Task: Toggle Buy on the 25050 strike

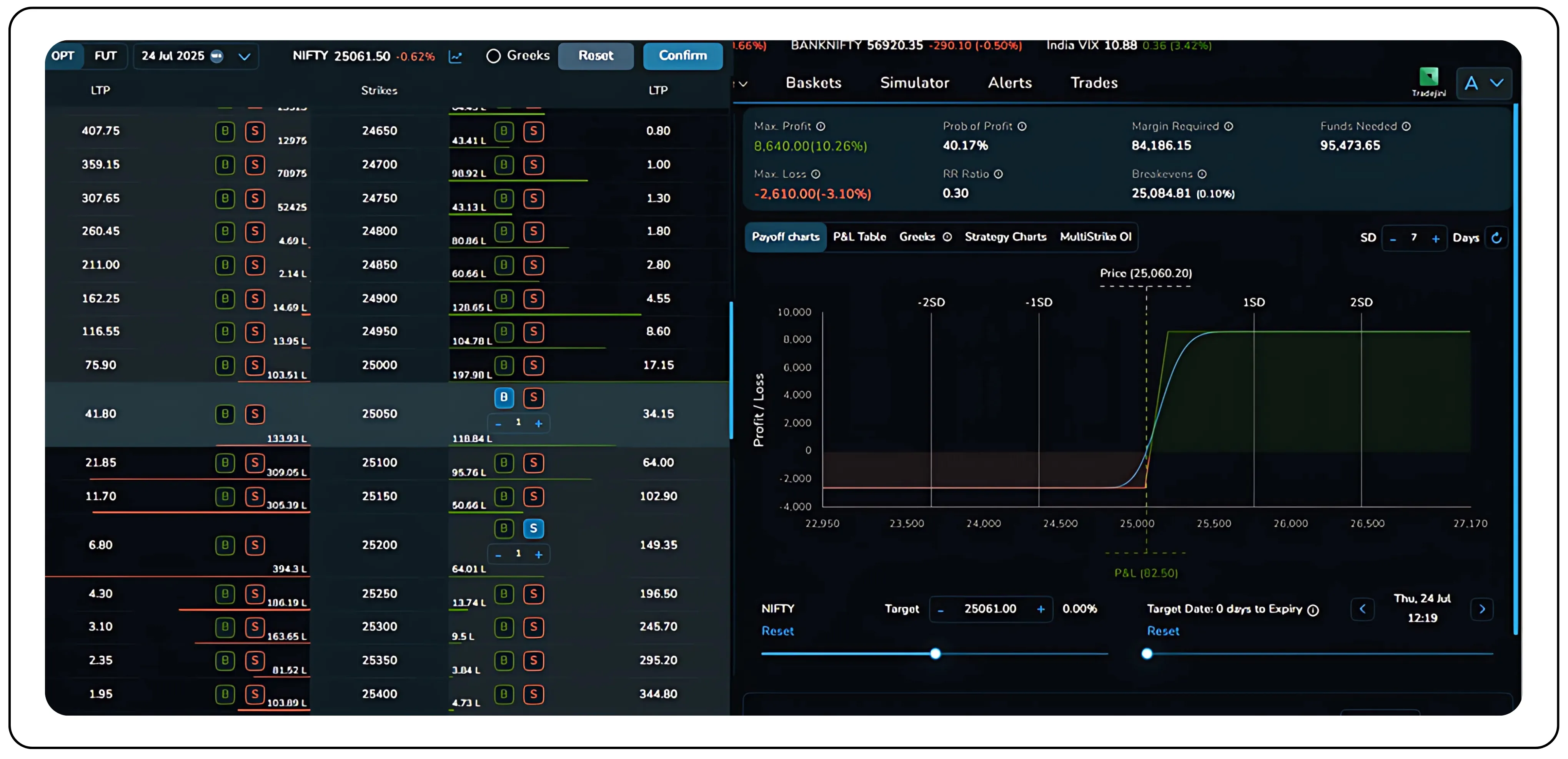Action: (503, 398)
